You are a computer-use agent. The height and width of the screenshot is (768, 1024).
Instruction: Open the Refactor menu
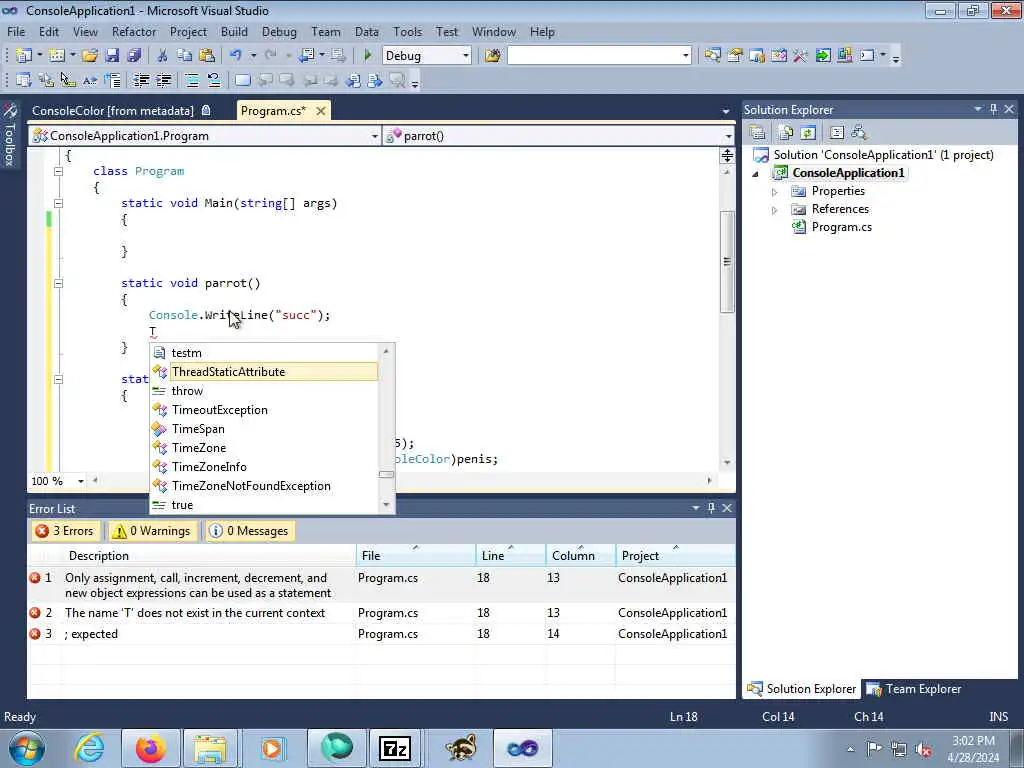coord(134,31)
